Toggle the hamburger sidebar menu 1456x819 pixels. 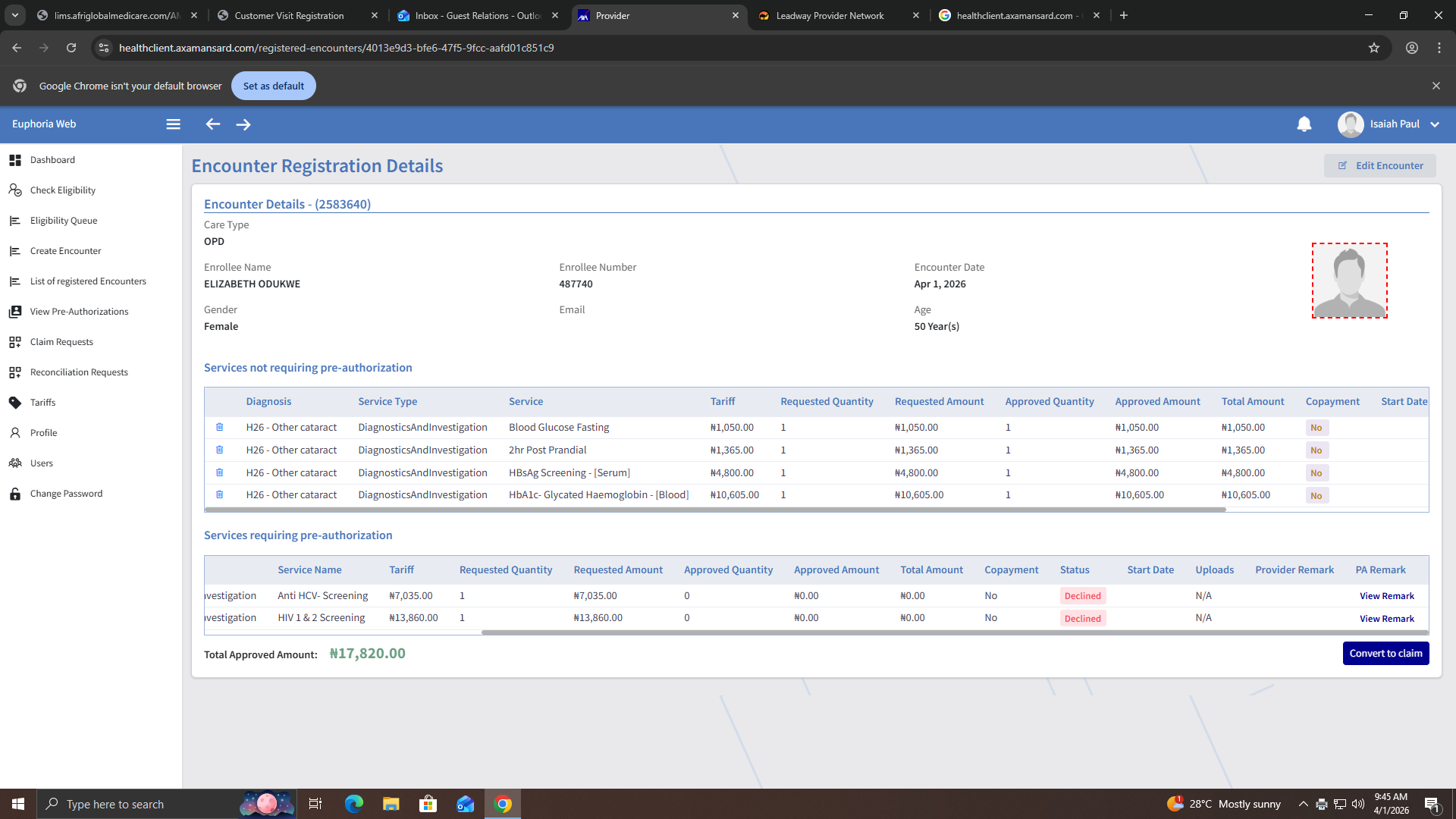coord(173,124)
